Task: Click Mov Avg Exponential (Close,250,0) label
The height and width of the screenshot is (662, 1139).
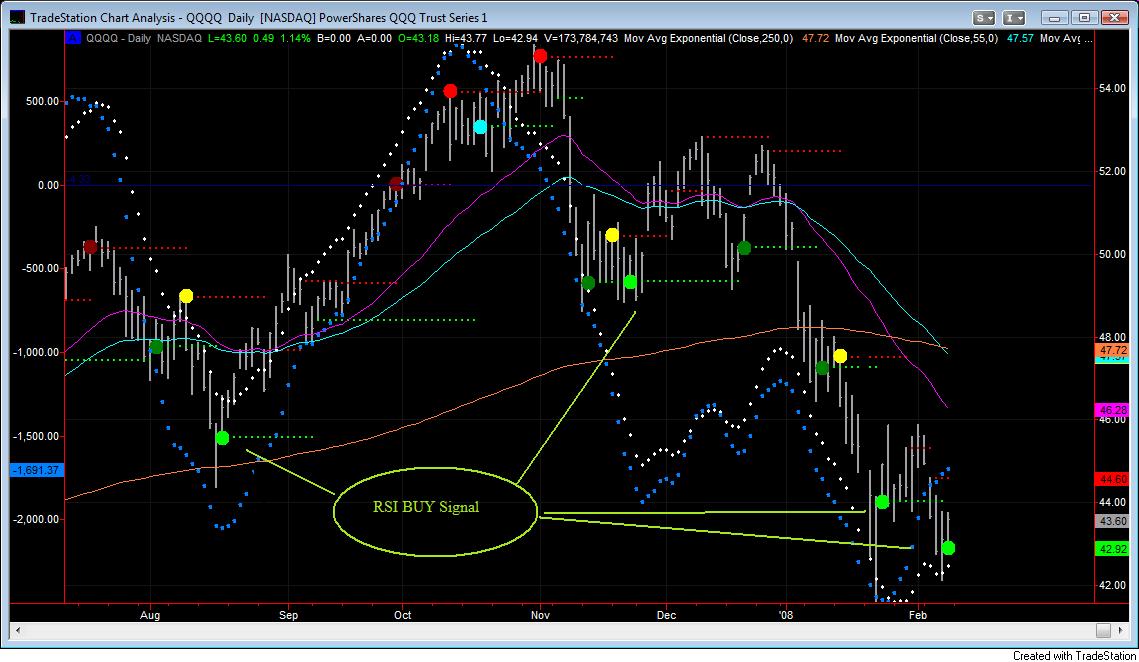Action: 708,38
